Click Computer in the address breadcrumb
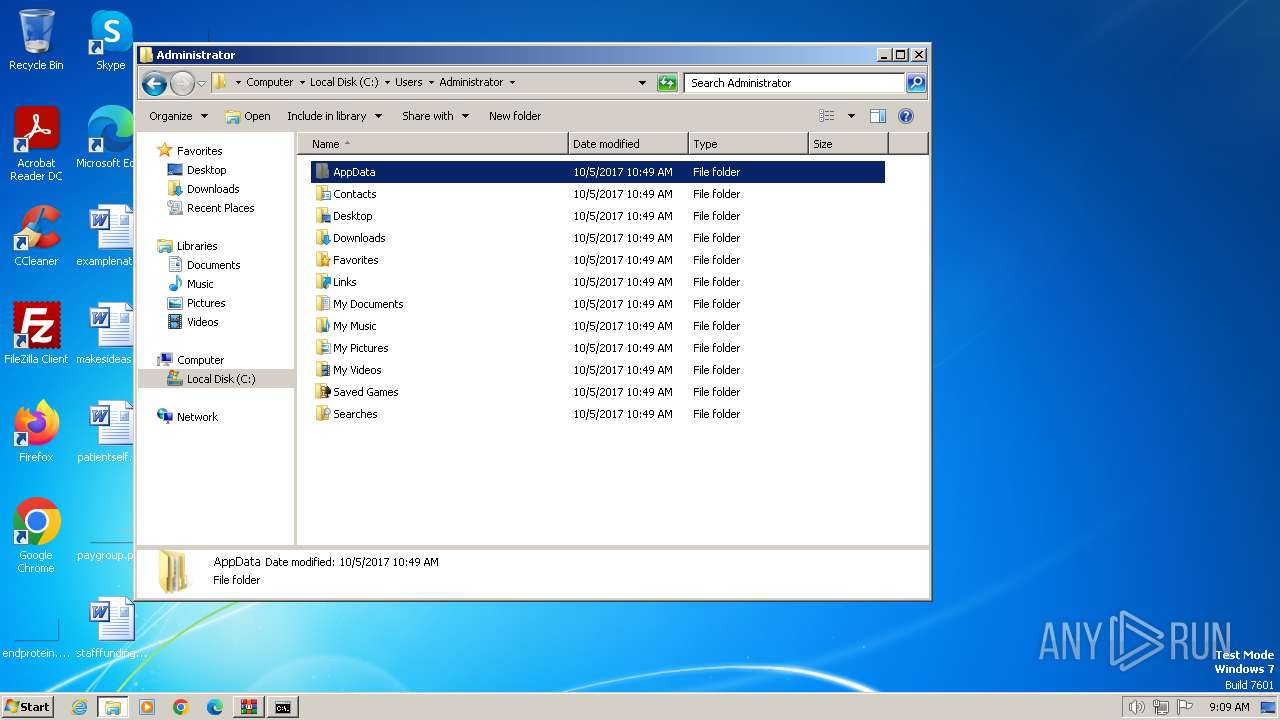This screenshot has width=1280, height=720. point(270,83)
